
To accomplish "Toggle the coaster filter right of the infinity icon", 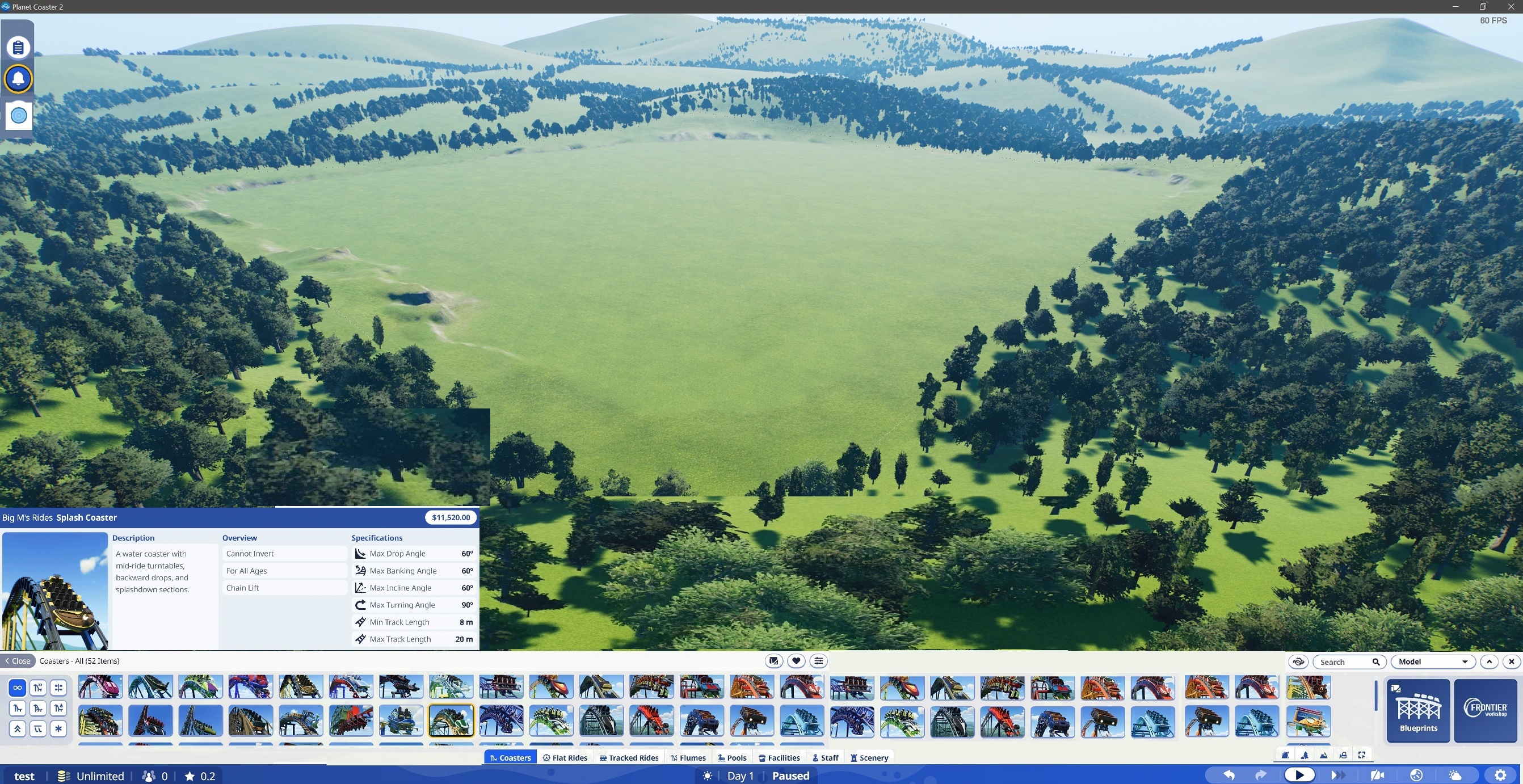I will tap(39, 688).
